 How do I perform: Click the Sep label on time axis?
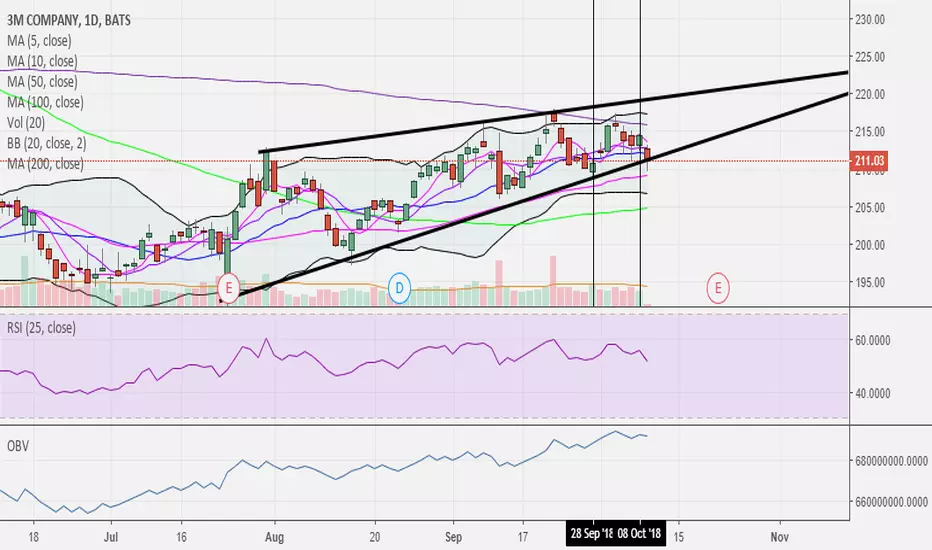453,538
